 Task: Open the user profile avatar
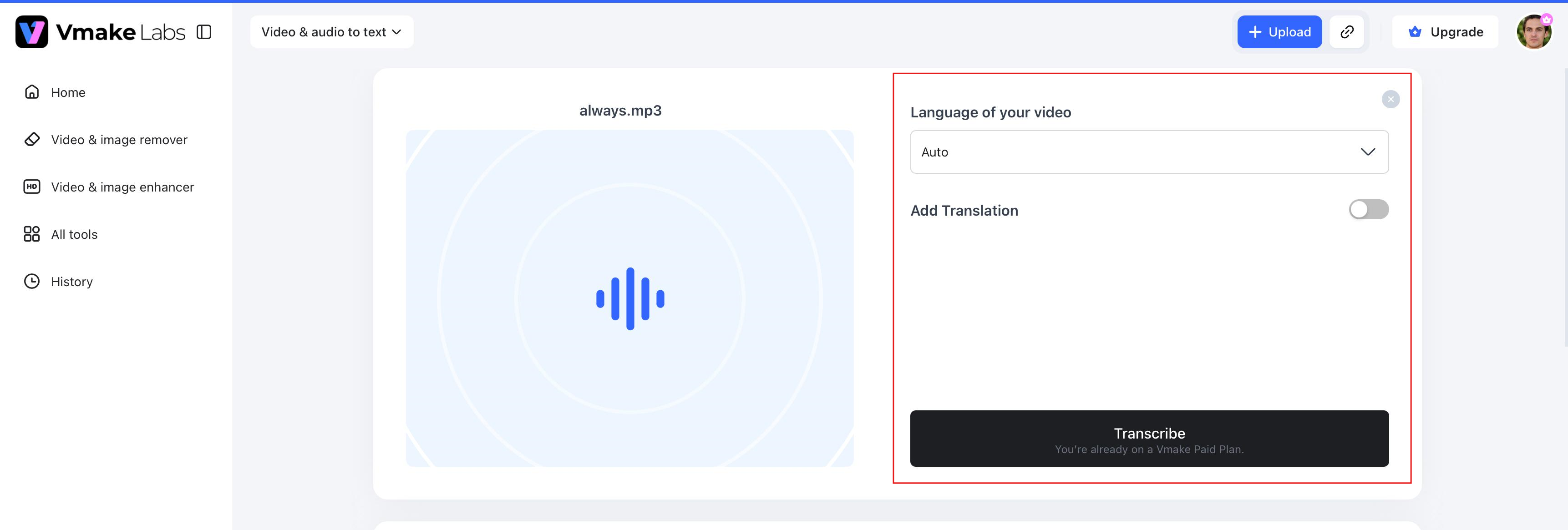(1533, 32)
